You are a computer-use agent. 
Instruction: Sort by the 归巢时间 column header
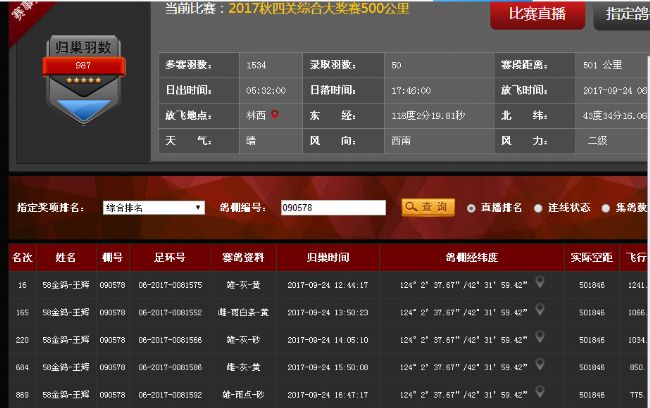pyautogui.click(x=327, y=257)
